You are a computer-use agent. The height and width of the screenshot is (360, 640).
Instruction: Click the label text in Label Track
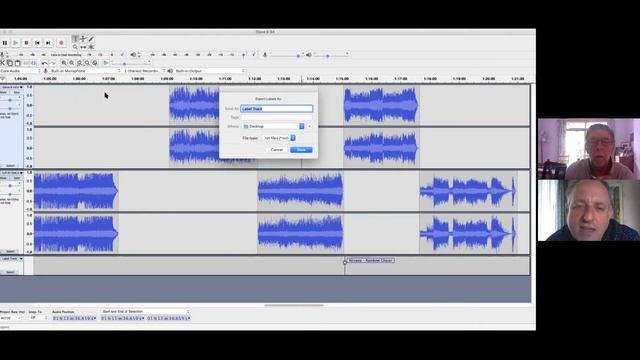pos(371,260)
